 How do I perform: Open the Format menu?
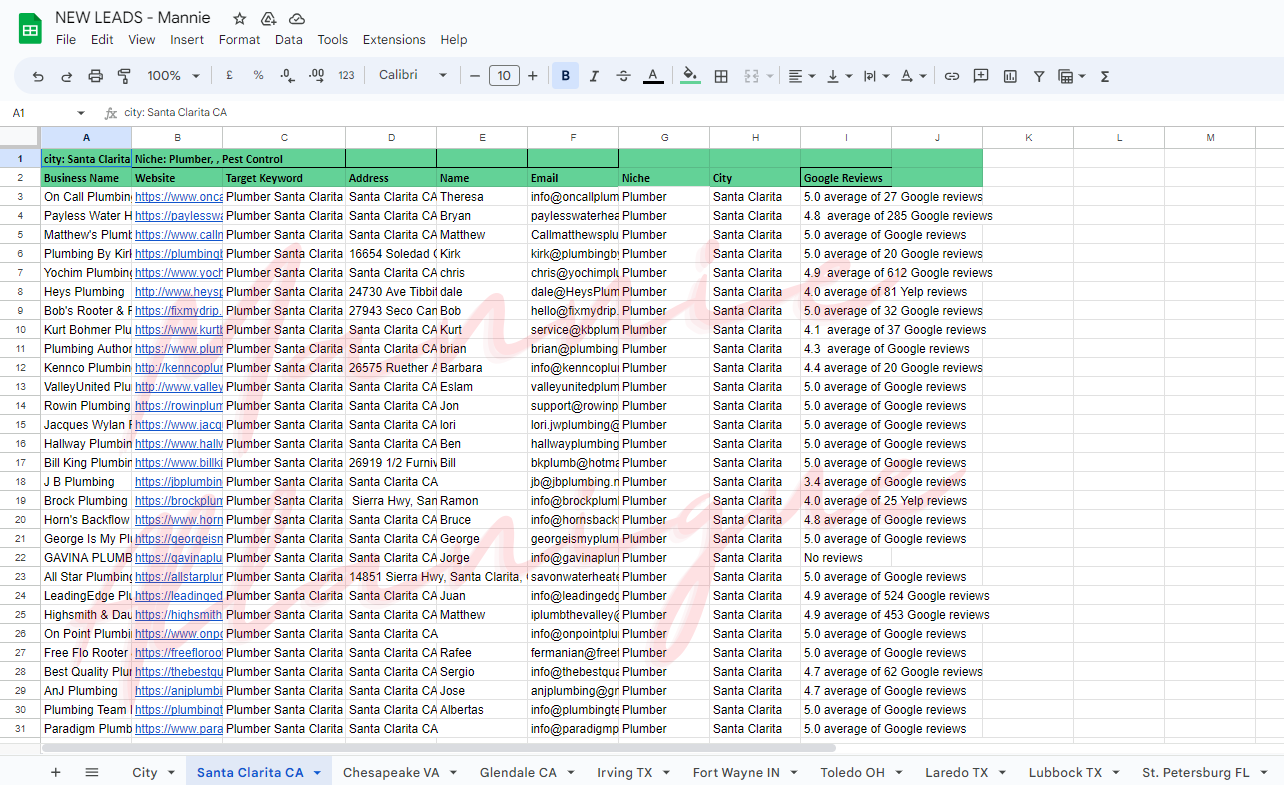click(x=239, y=40)
